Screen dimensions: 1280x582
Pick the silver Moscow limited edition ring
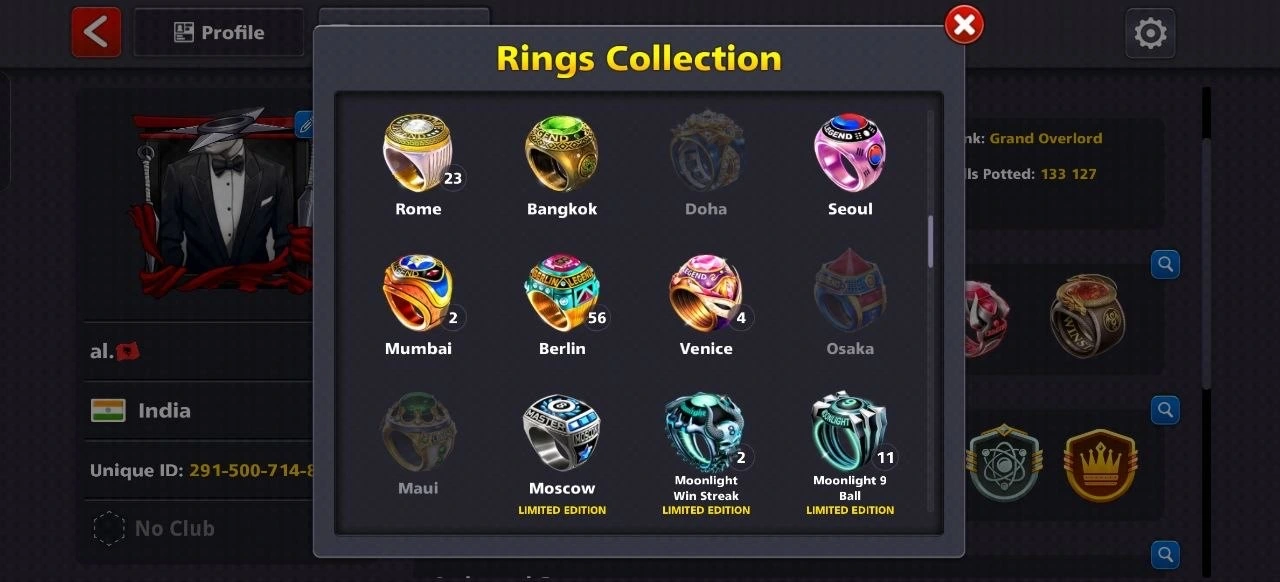562,433
